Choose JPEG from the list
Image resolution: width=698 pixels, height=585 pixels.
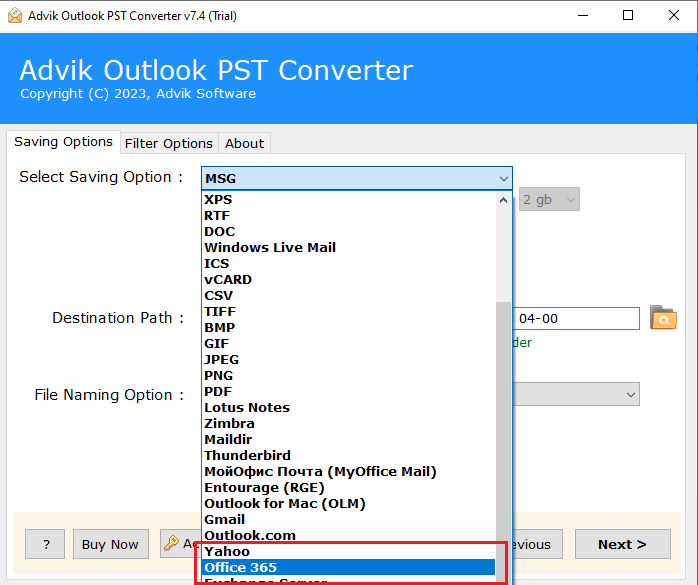[x=349, y=360]
